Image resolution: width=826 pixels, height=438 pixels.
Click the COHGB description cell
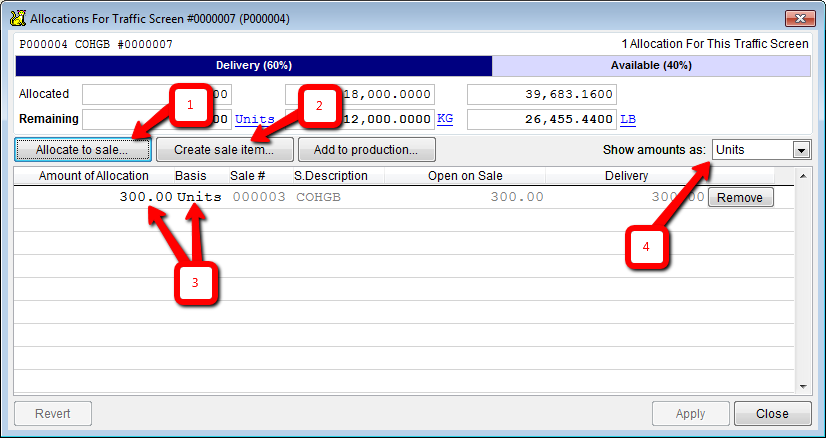319,197
